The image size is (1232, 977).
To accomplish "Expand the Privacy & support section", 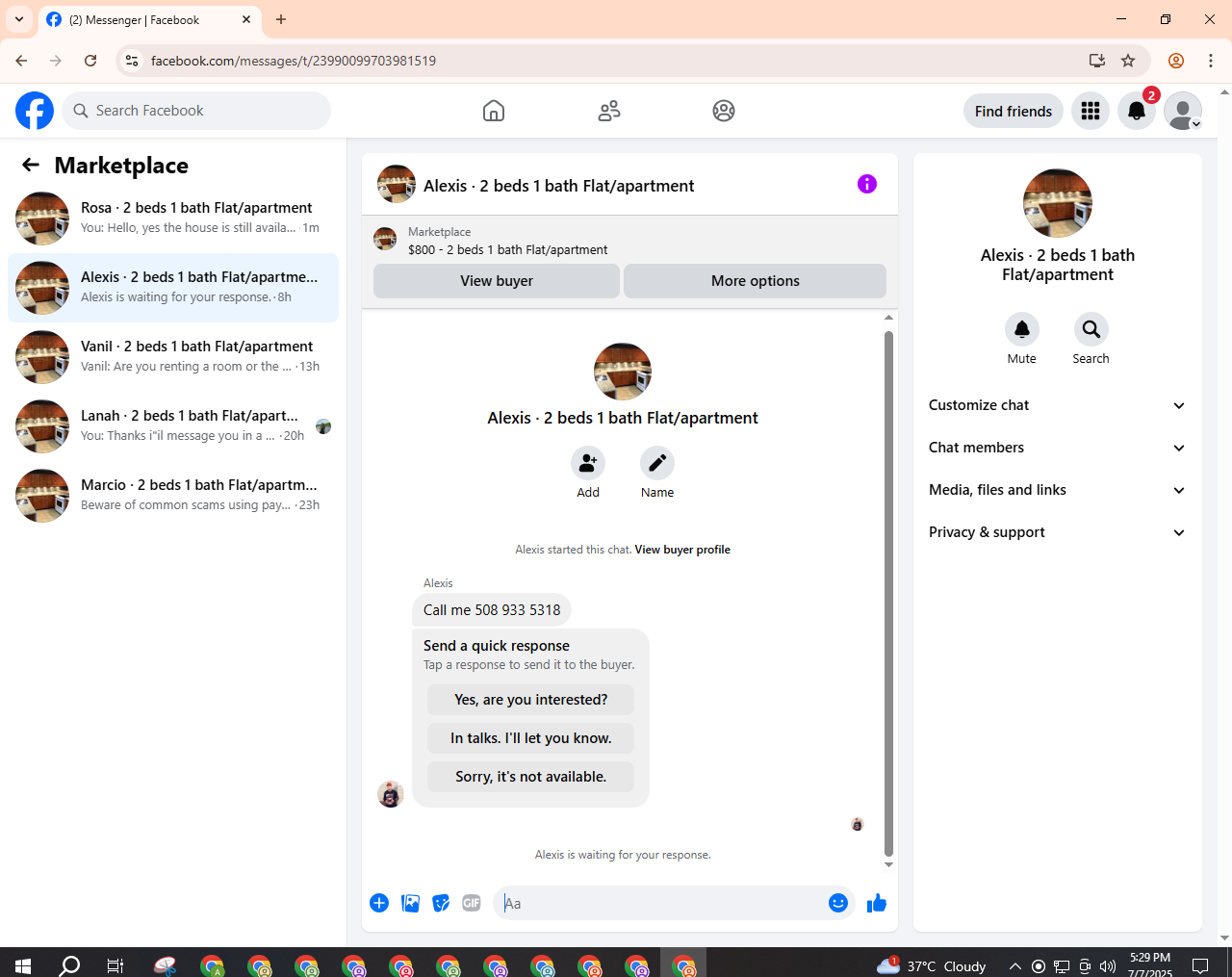I will (x=1057, y=532).
